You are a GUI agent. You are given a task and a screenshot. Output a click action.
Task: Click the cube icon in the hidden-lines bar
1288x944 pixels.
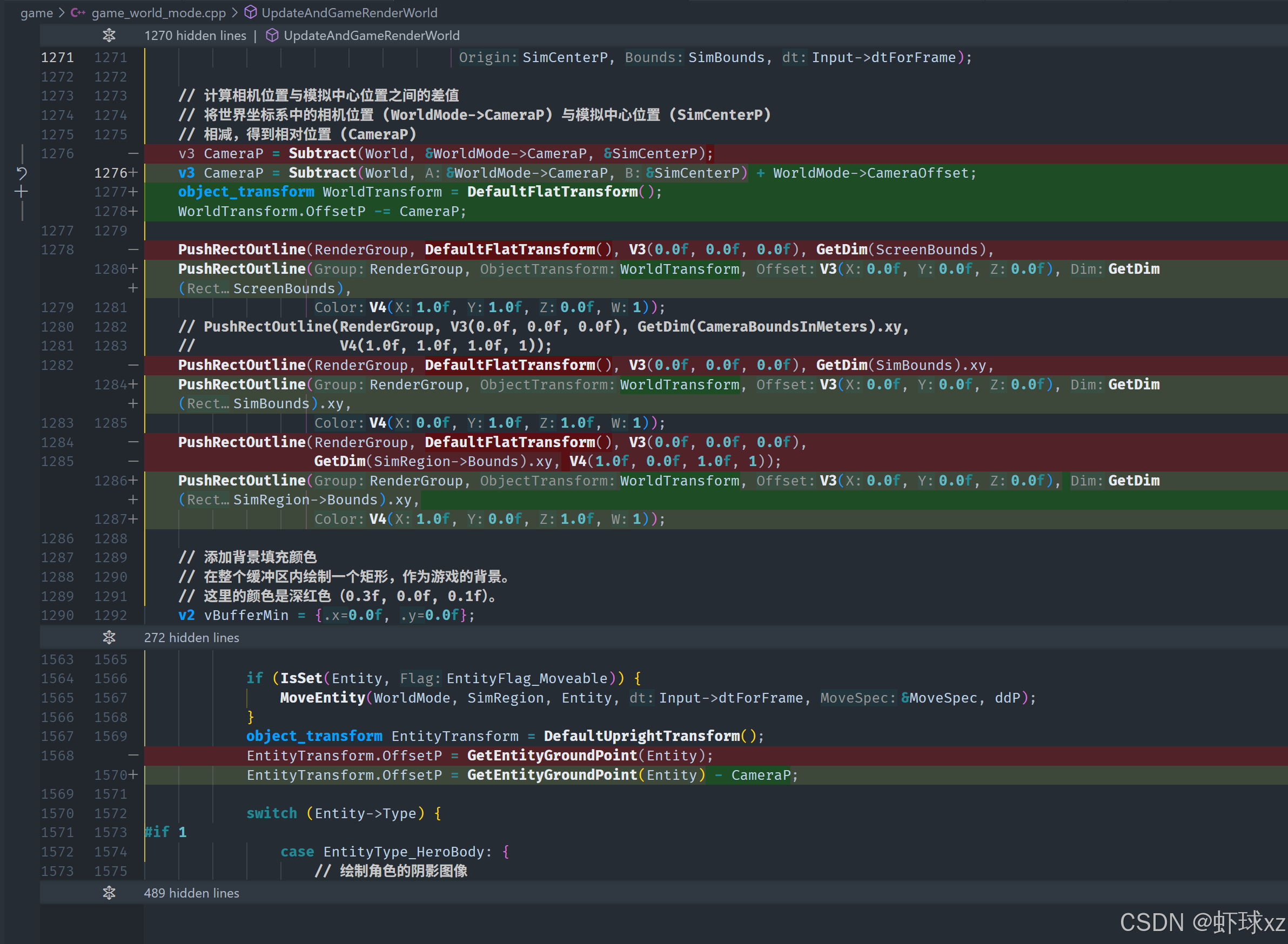[x=272, y=36]
